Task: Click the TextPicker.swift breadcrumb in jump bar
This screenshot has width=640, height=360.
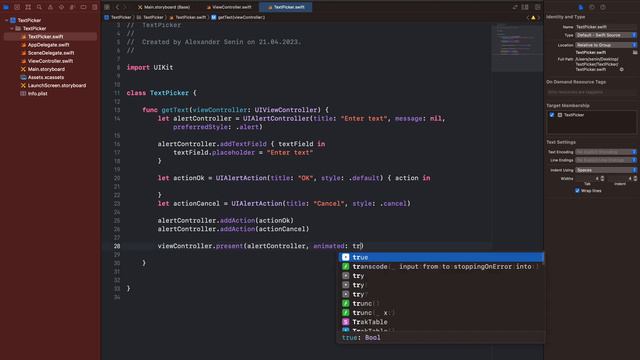Action: coord(187,18)
